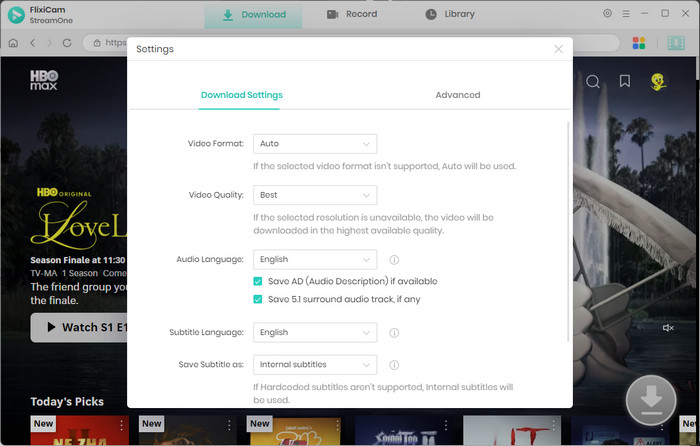
Task: Open the IT movie thumbnail
Action: 512,430
